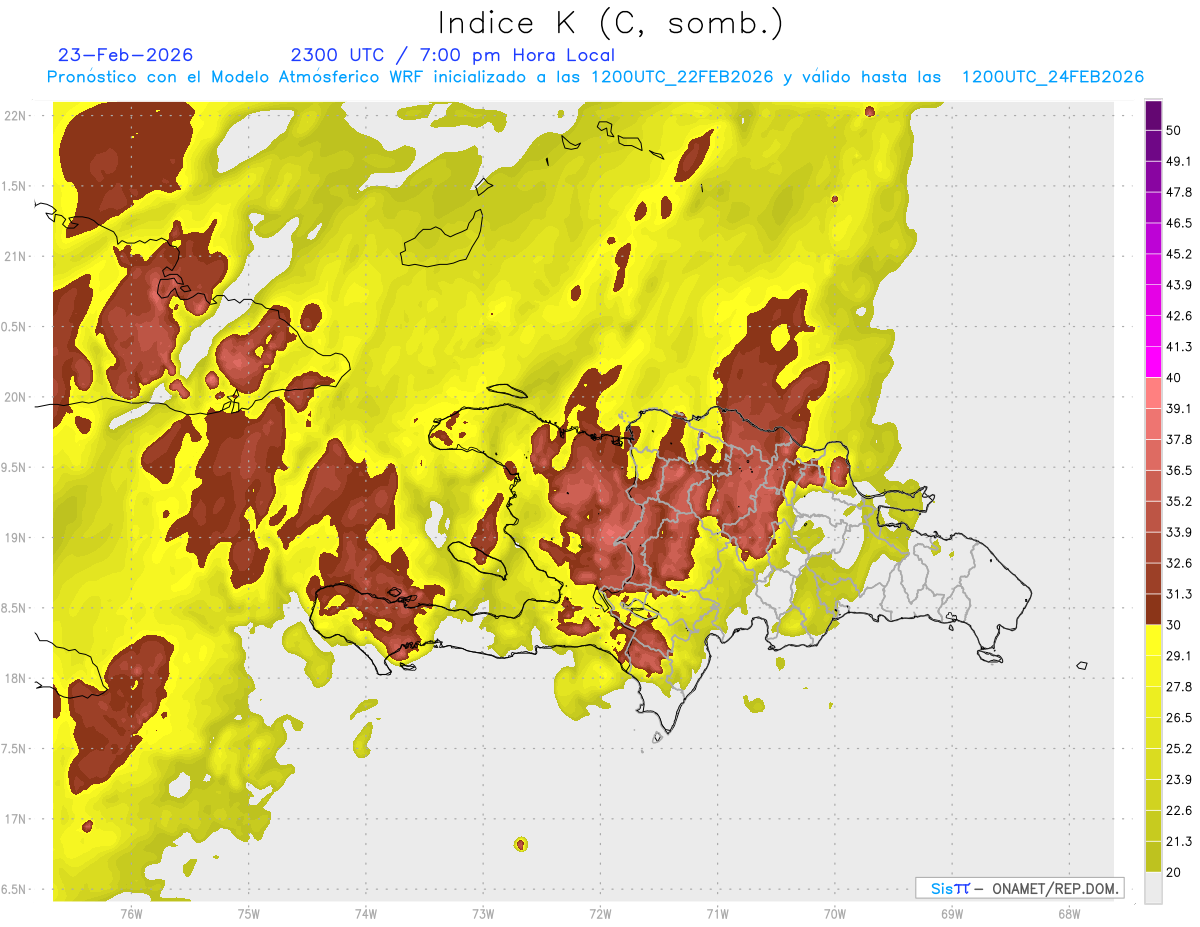Viewport: 1200px width, 927px height.
Task: Click the magenta swatch between 40 and 41.3
Action: tap(1154, 362)
